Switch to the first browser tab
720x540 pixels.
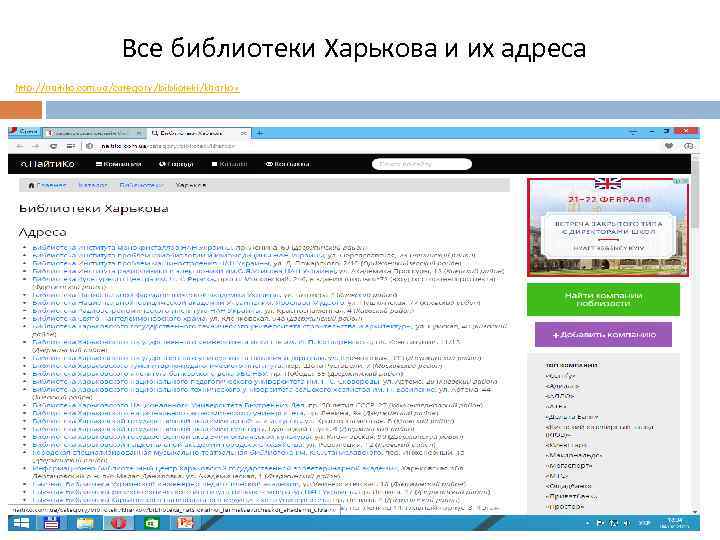pyautogui.click(x=93, y=133)
